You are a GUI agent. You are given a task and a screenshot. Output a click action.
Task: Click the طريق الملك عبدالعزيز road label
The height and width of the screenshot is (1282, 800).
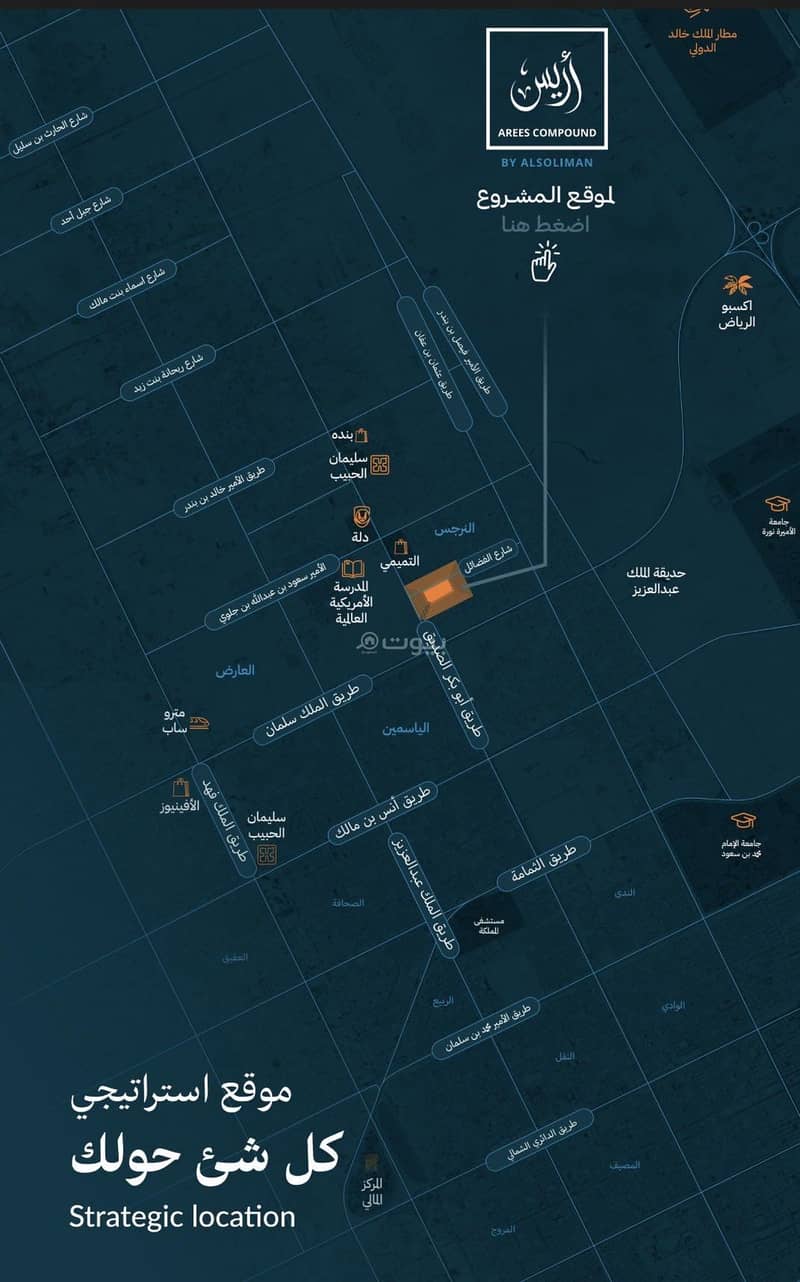point(422,897)
